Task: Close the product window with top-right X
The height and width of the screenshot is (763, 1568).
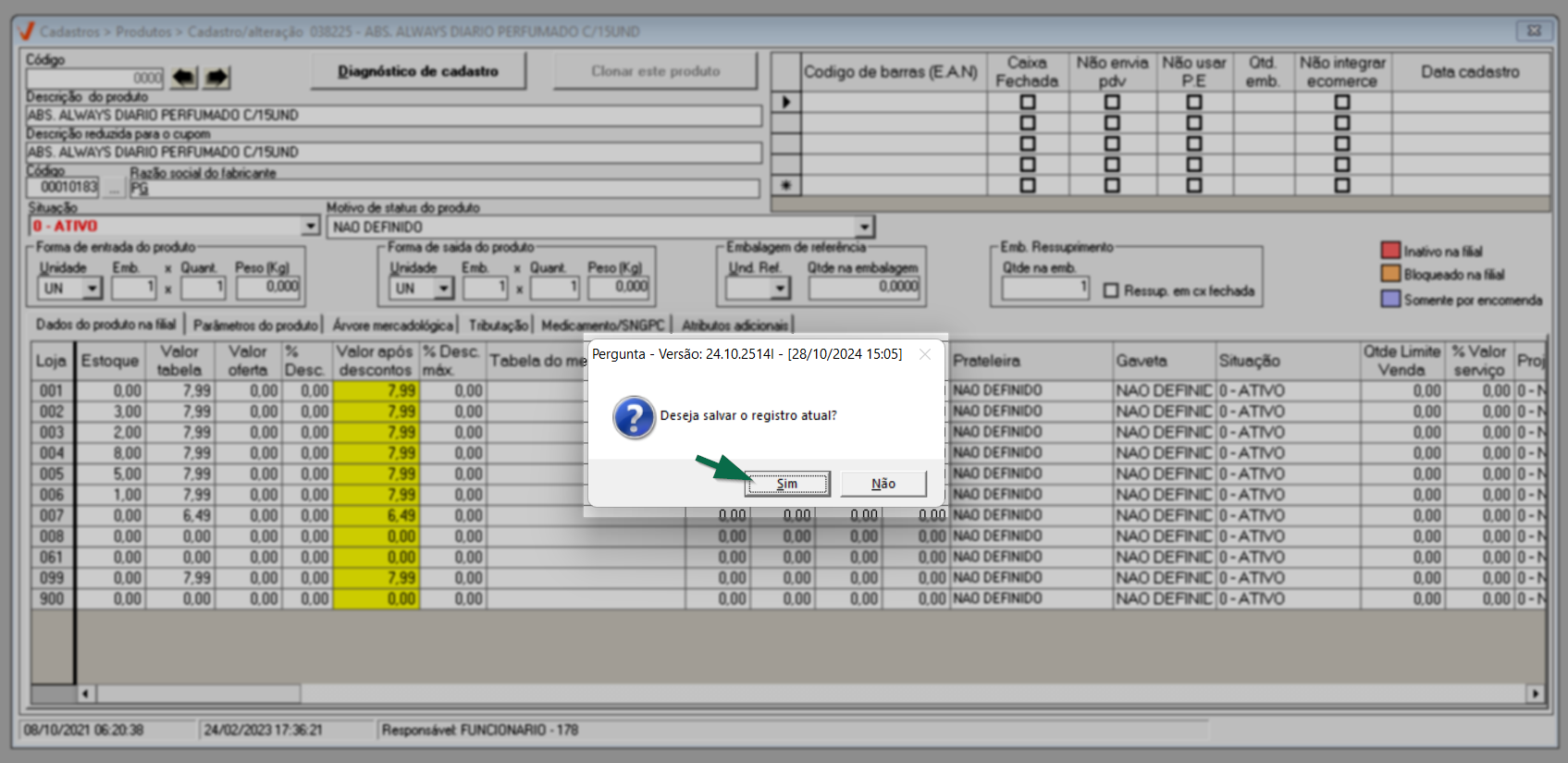Action: pyautogui.click(x=1534, y=31)
